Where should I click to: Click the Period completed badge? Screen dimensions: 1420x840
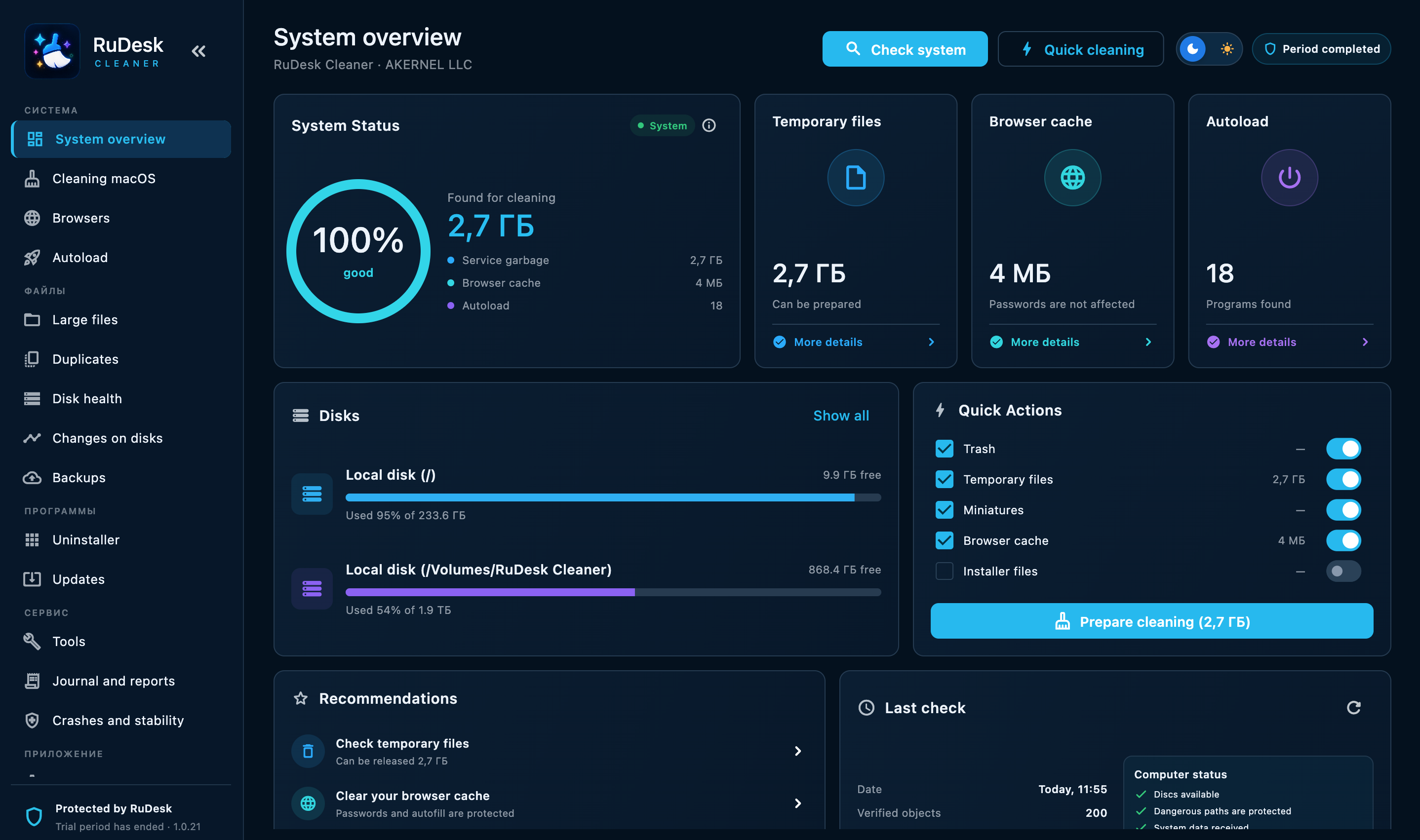[1321, 49]
